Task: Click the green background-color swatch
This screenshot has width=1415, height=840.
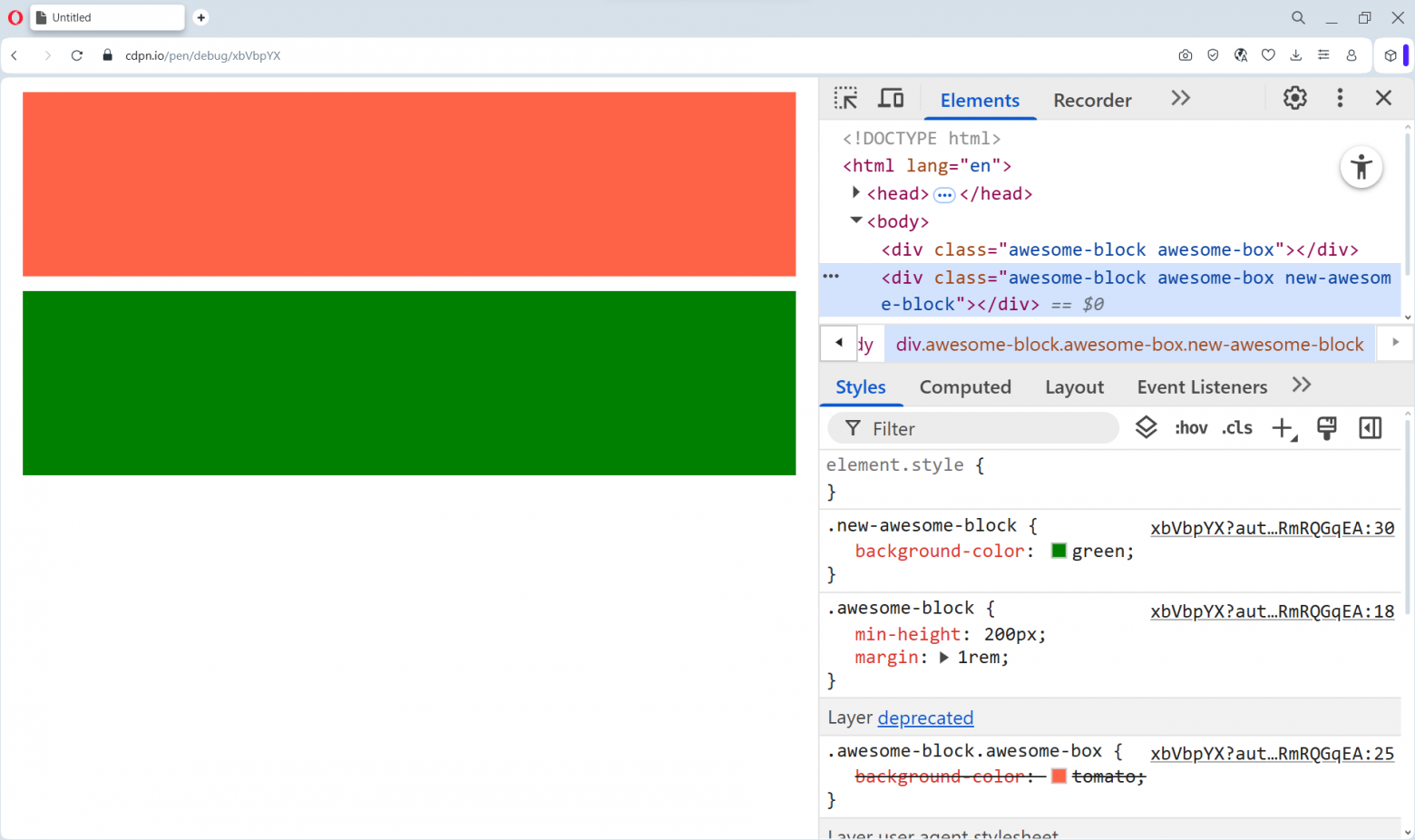Action: click(x=1059, y=550)
